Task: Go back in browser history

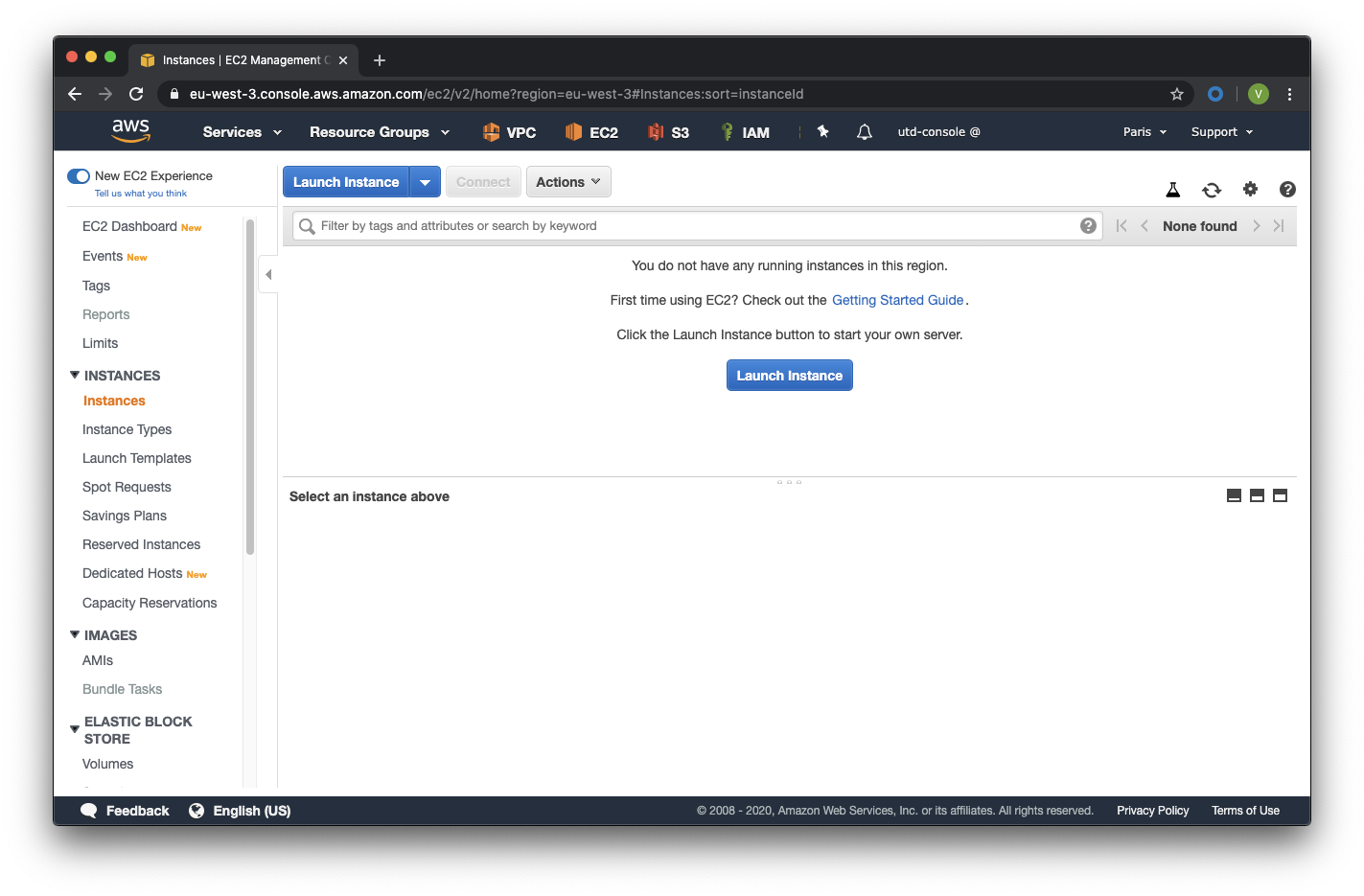Action: tap(75, 94)
